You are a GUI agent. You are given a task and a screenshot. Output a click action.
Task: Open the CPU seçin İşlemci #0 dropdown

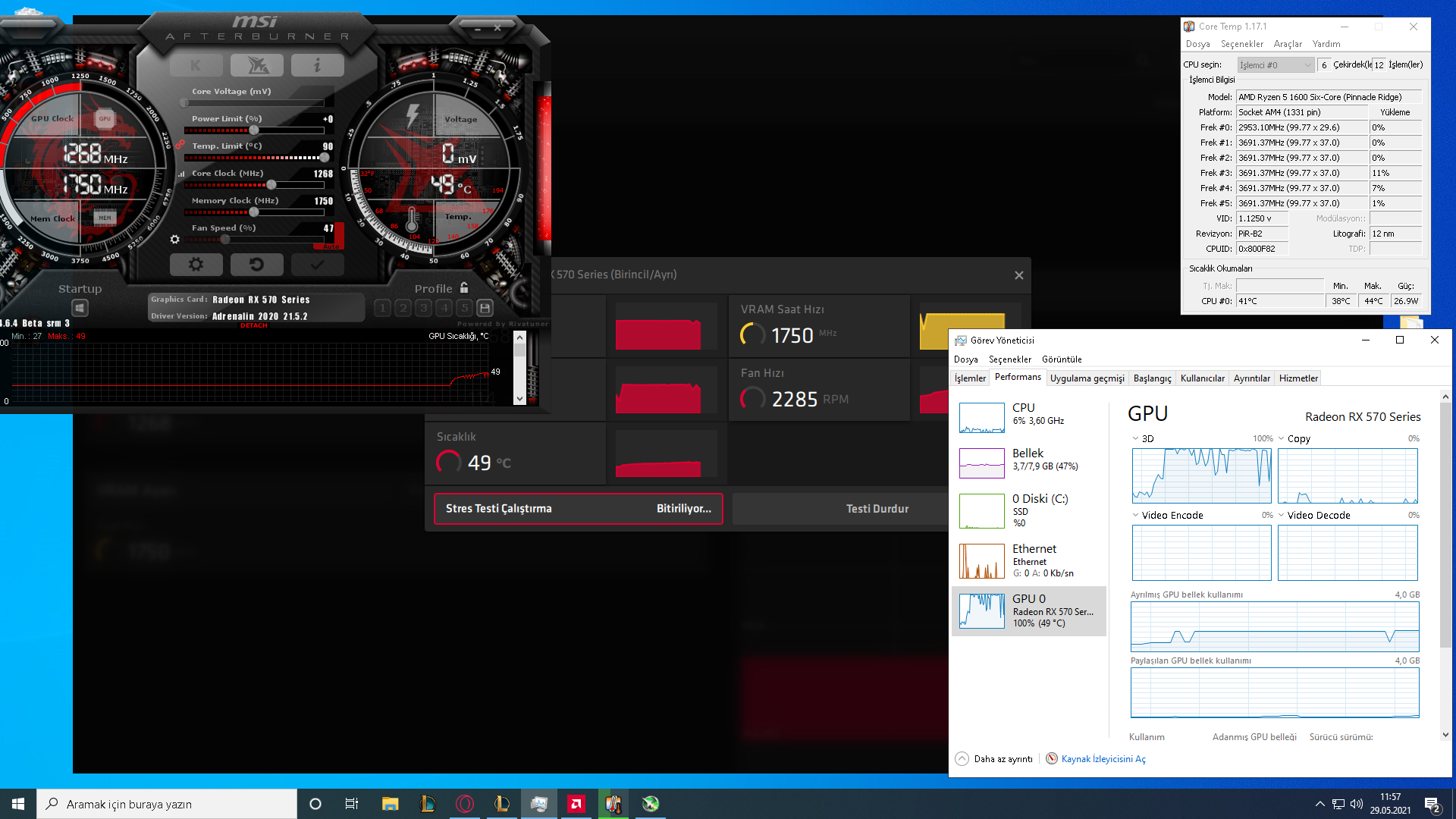(1276, 65)
